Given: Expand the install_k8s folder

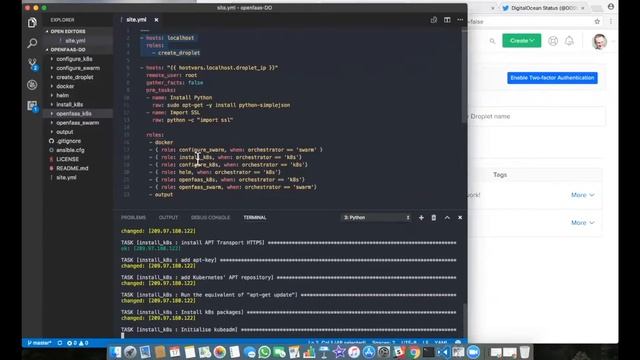Looking at the screenshot, I should pyautogui.click(x=70, y=104).
